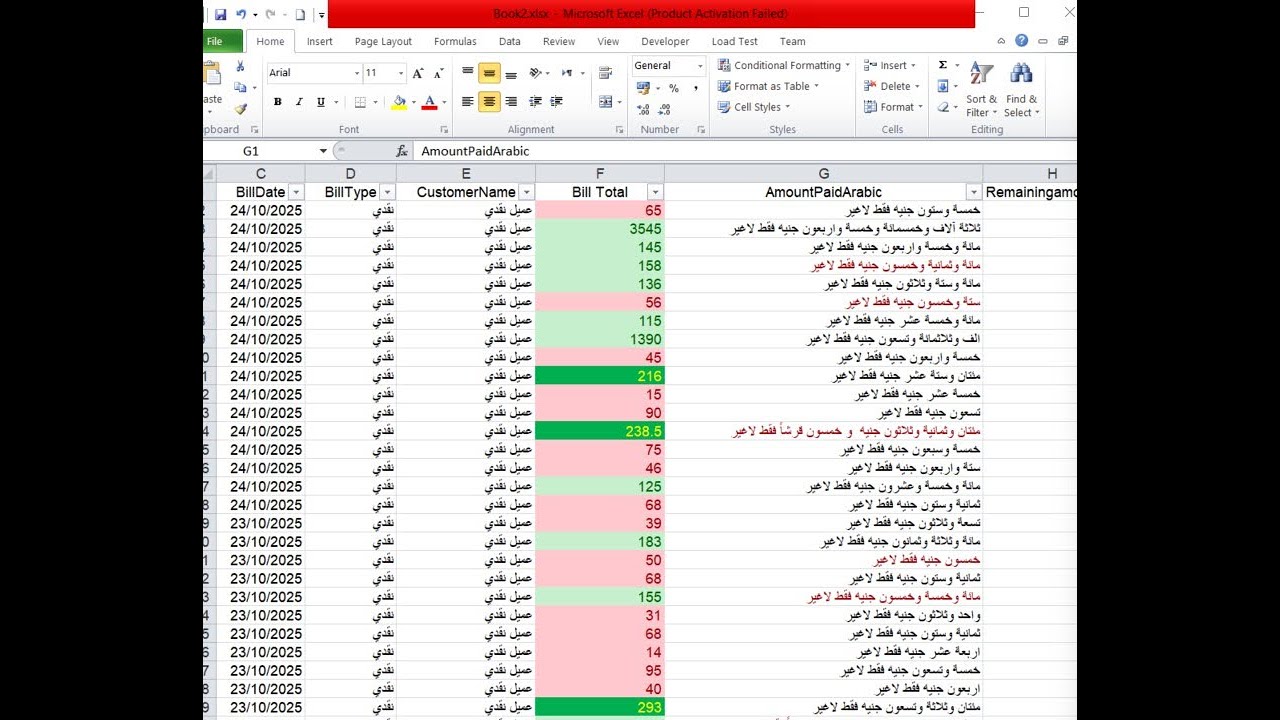Toggle Align Text Right
The width and height of the screenshot is (1280, 720).
(x=511, y=102)
